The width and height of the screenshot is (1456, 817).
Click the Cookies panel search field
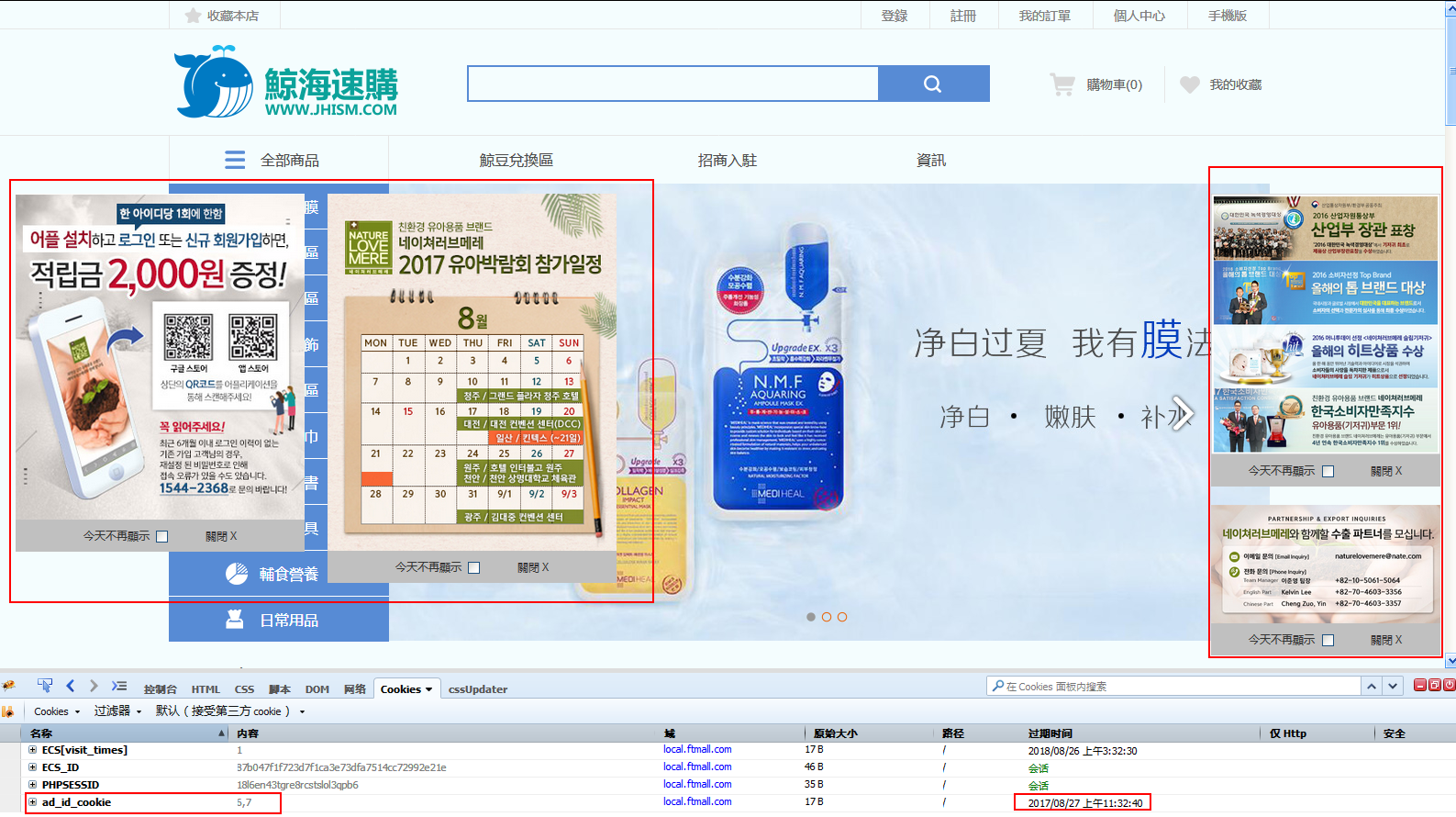[1174, 686]
